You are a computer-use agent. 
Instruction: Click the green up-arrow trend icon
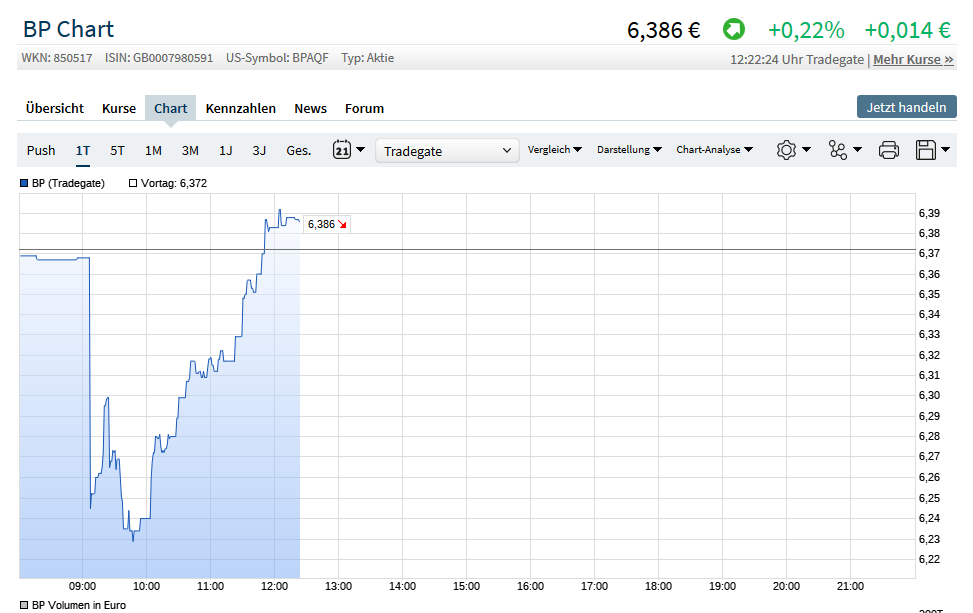tap(733, 29)
